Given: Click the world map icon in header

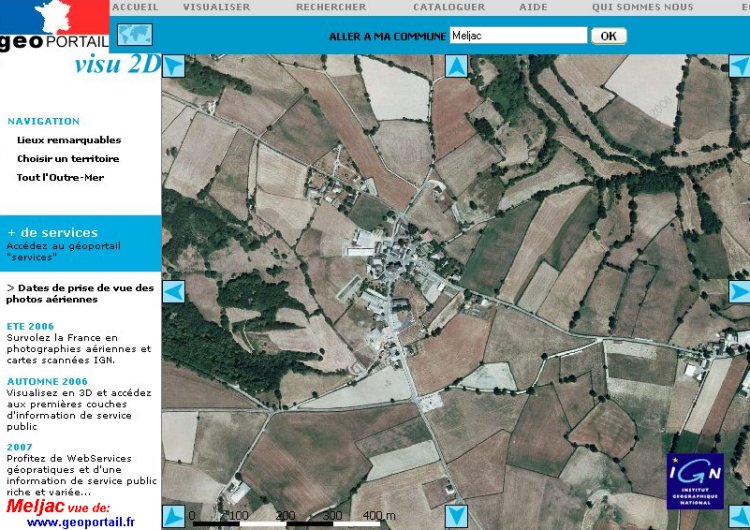Looking at the screenshot, I should click(x=134, y=35).
